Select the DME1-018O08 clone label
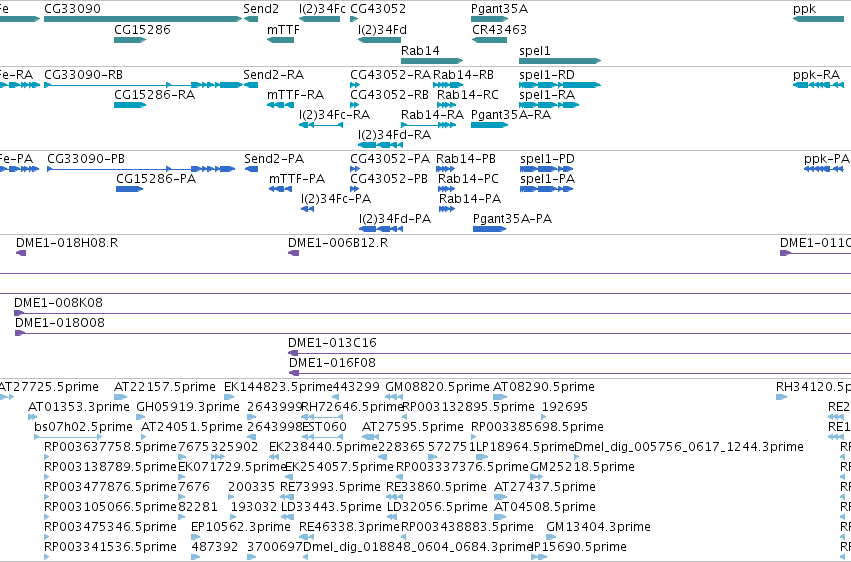Viewport: 851px width, 562px height. pyautogui.click(x=60, y=323)
